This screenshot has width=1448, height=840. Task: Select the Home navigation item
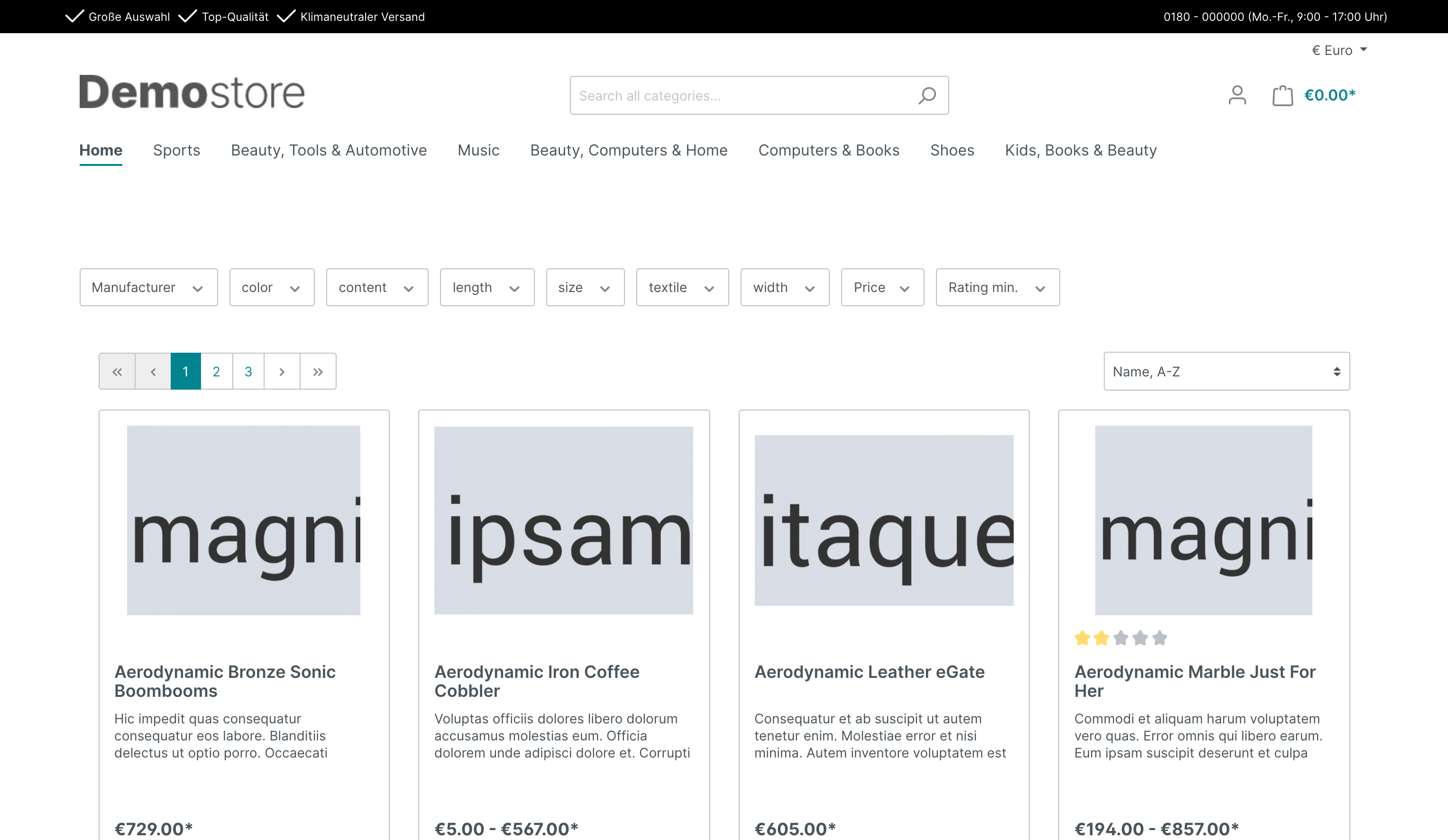click(x=101, y=151)
